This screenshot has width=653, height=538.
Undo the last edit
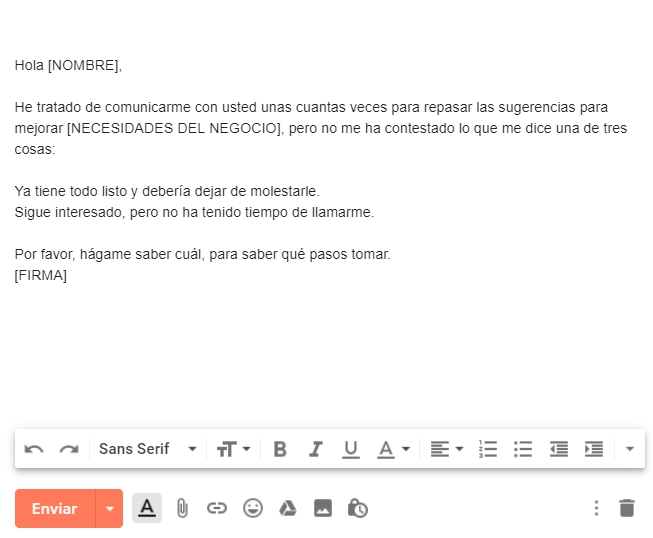tap(34, 449)
